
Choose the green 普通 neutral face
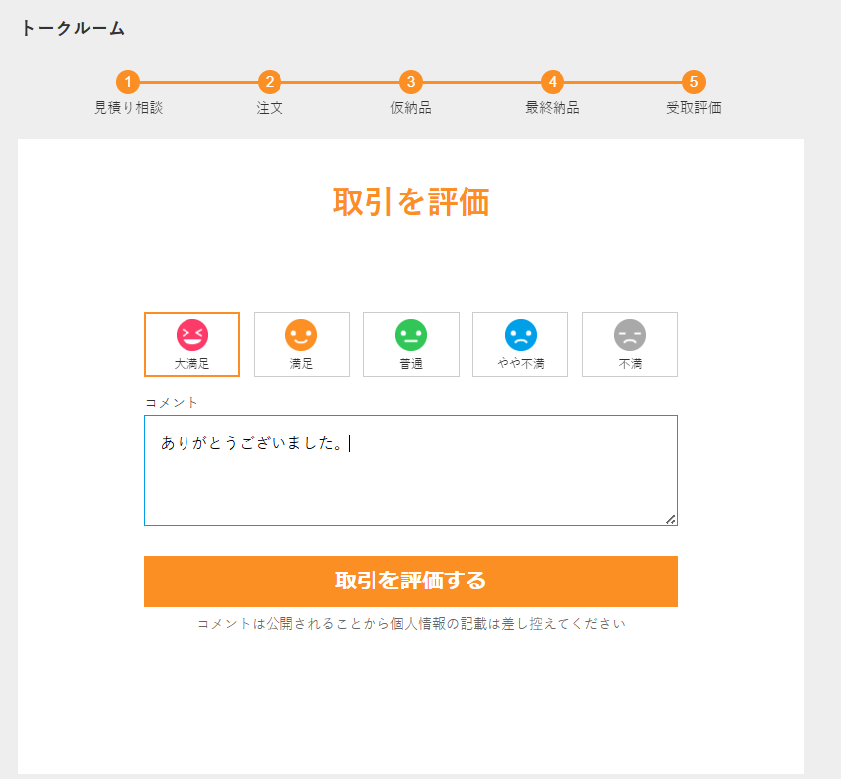[411, 334]
